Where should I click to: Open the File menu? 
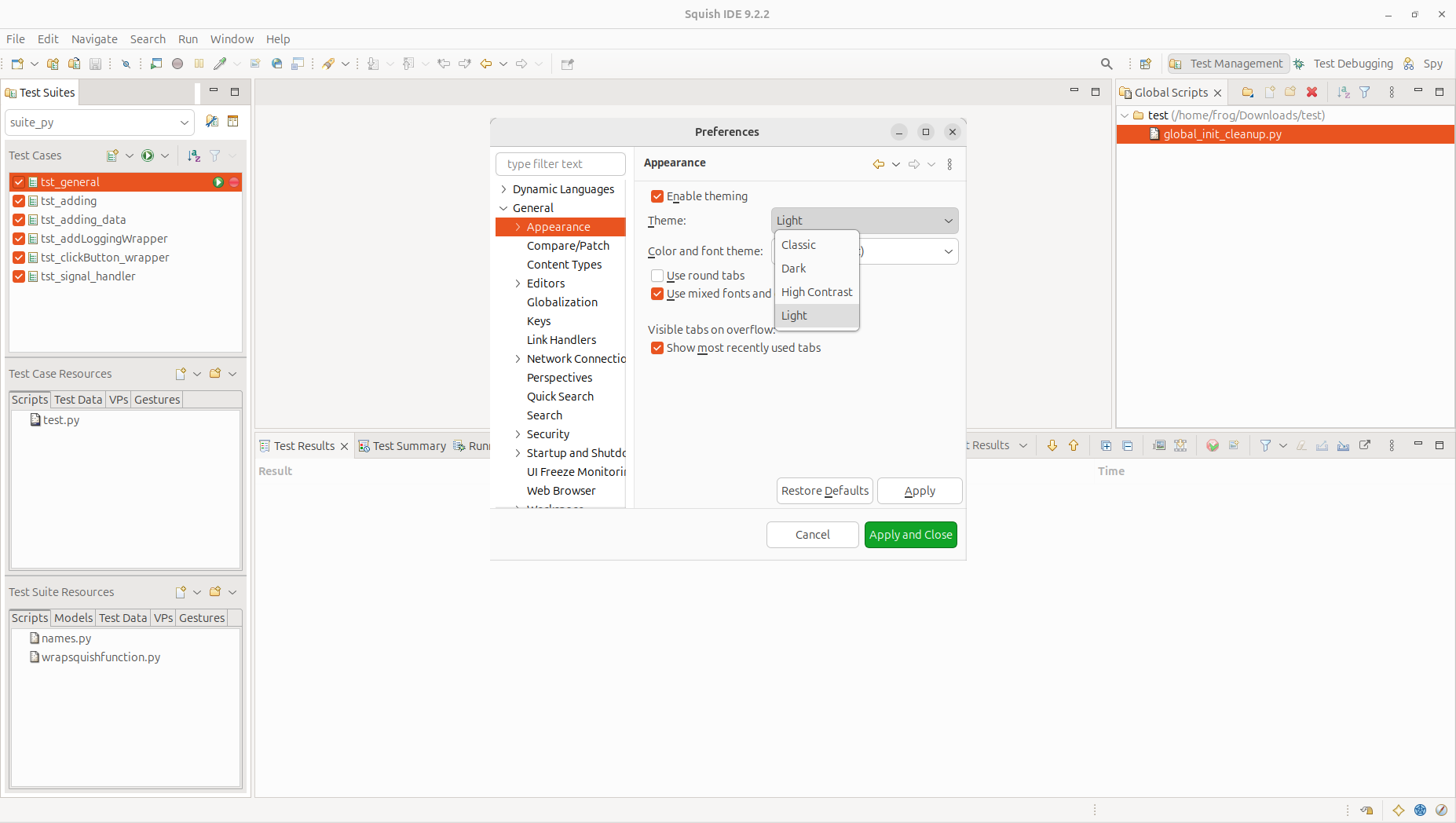(16, 39)
